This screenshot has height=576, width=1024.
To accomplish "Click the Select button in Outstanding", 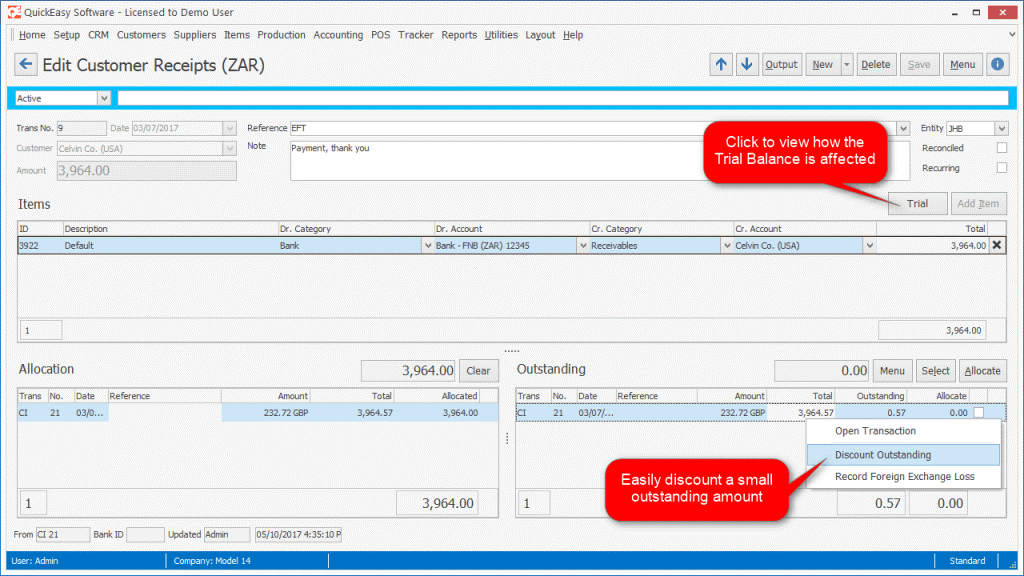I will (935, 371).
